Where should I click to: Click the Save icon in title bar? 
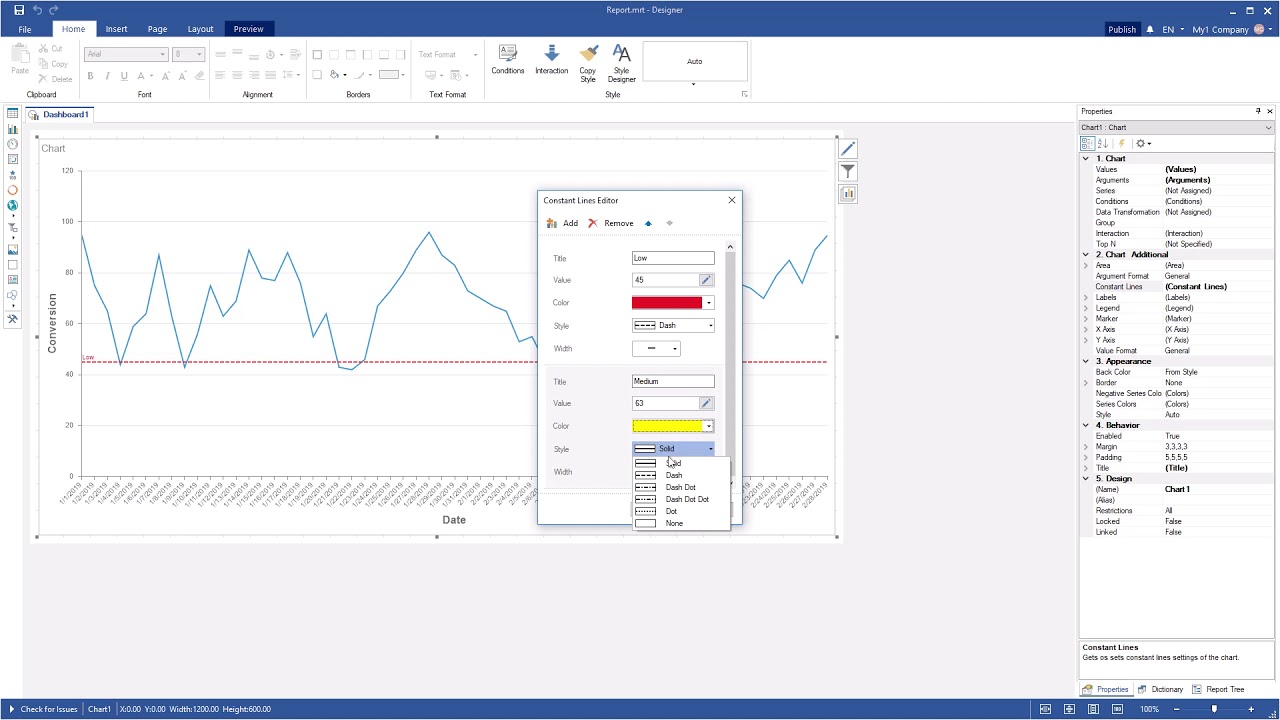coord(19,10)
